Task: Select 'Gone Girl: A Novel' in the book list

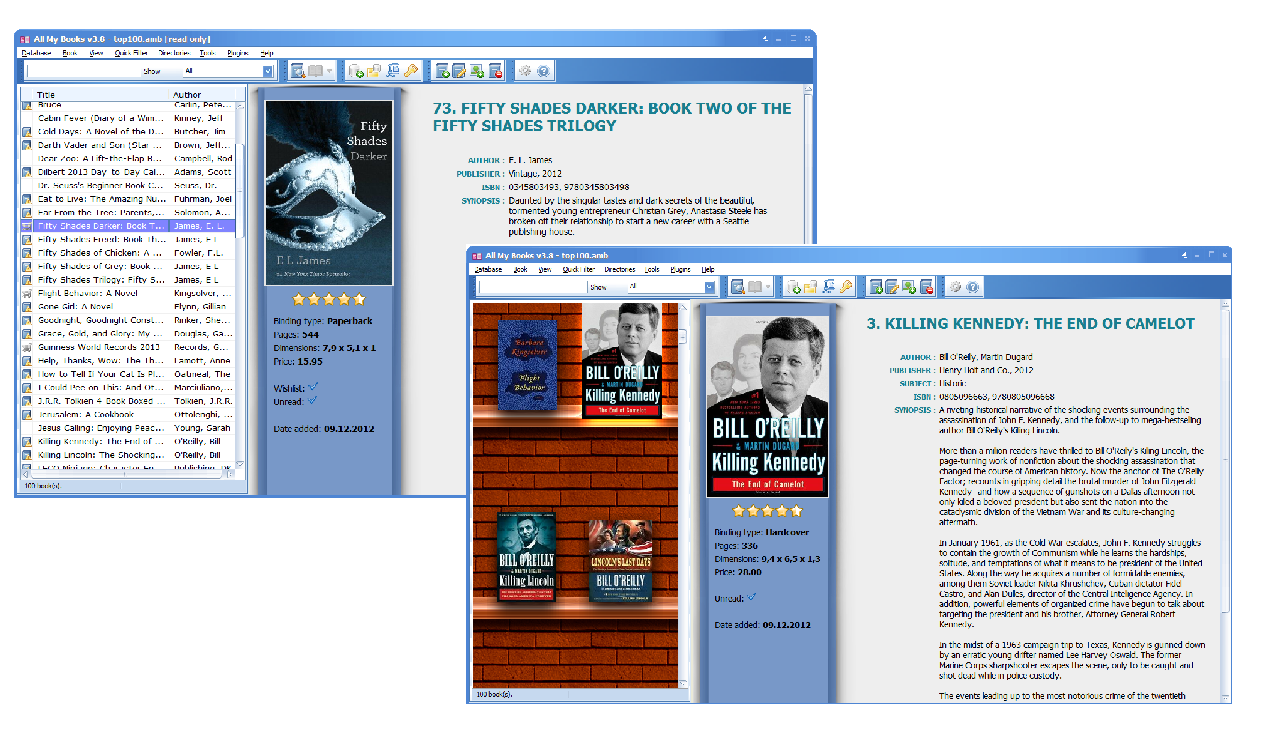Action: [128, 307]
